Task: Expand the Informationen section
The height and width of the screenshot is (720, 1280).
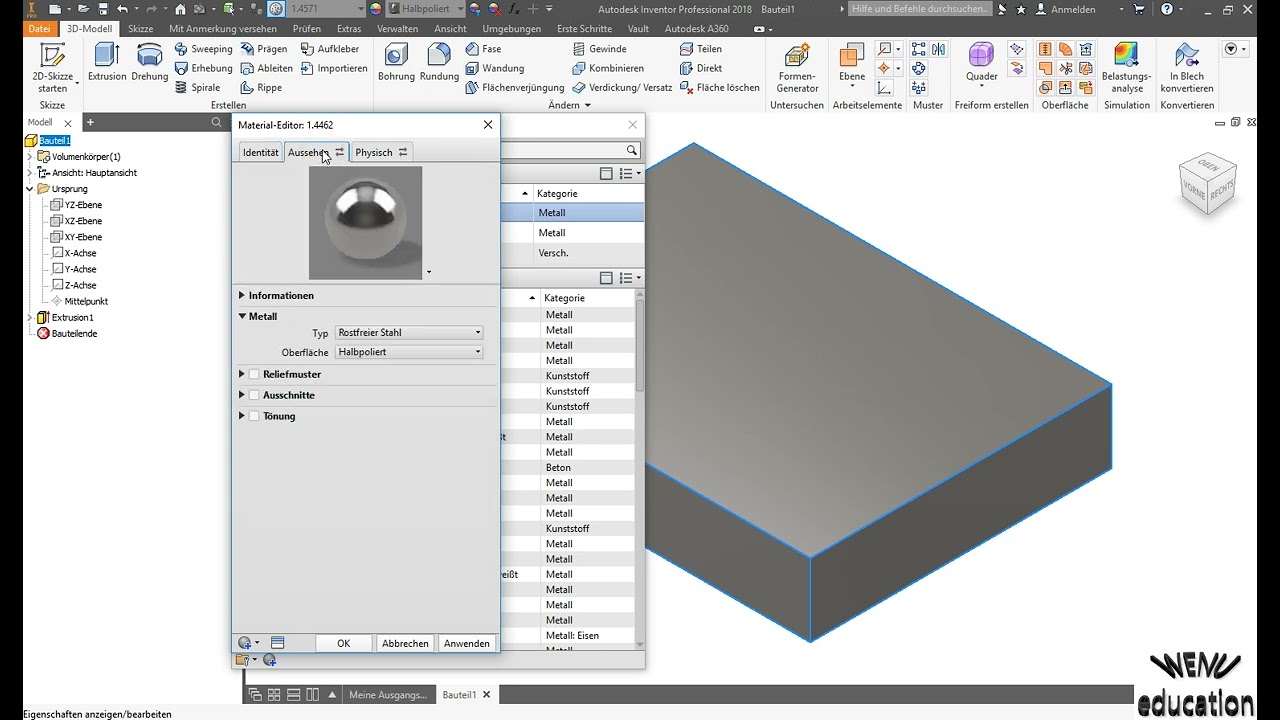Action: click(242, 295)
